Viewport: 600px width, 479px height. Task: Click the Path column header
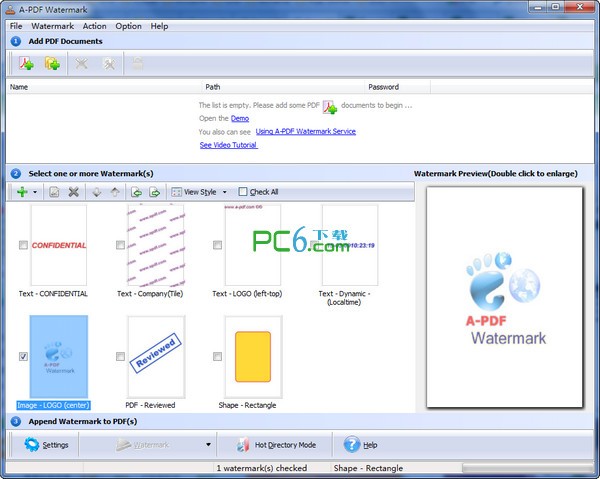click(283, 87)
